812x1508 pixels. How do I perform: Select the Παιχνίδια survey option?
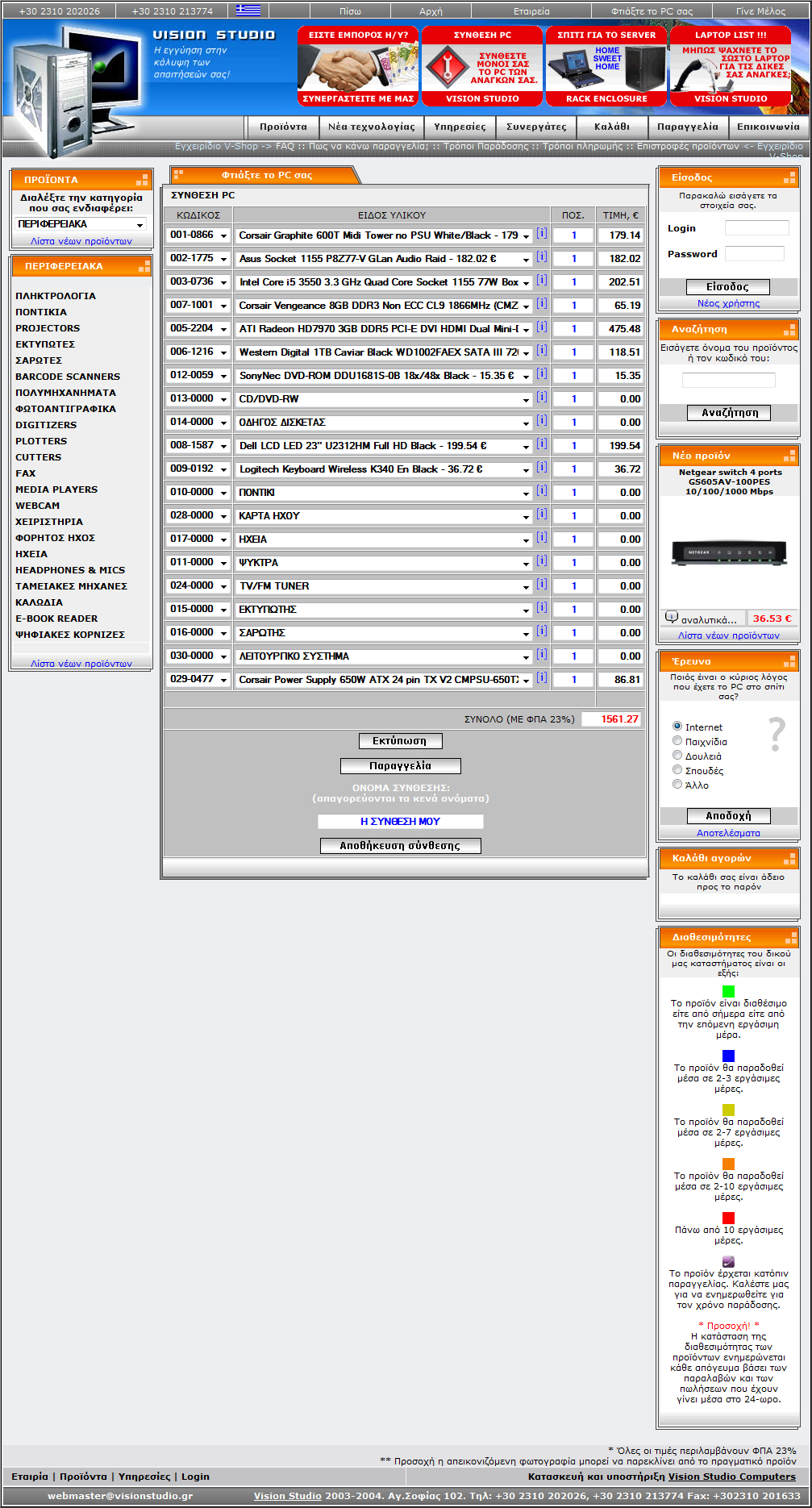677,740
